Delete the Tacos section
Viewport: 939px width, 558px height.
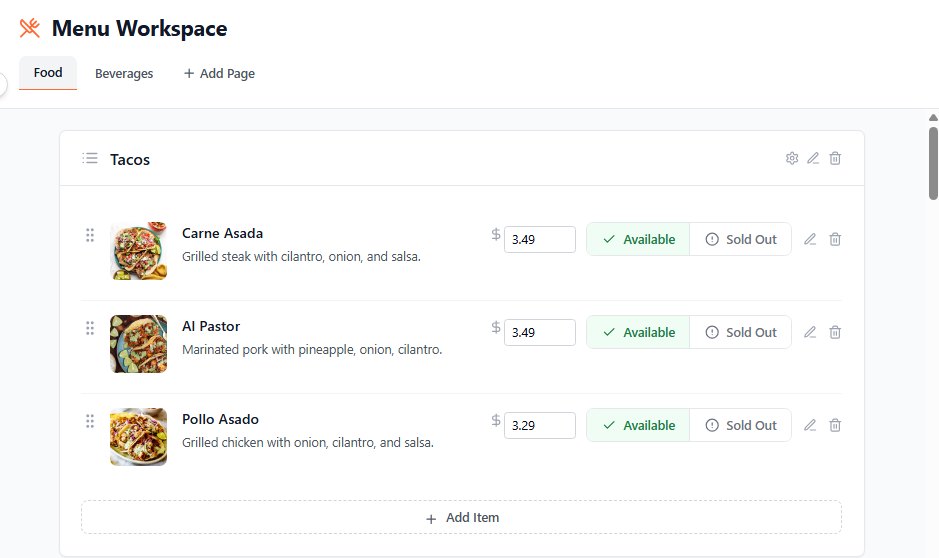point(835,158)
